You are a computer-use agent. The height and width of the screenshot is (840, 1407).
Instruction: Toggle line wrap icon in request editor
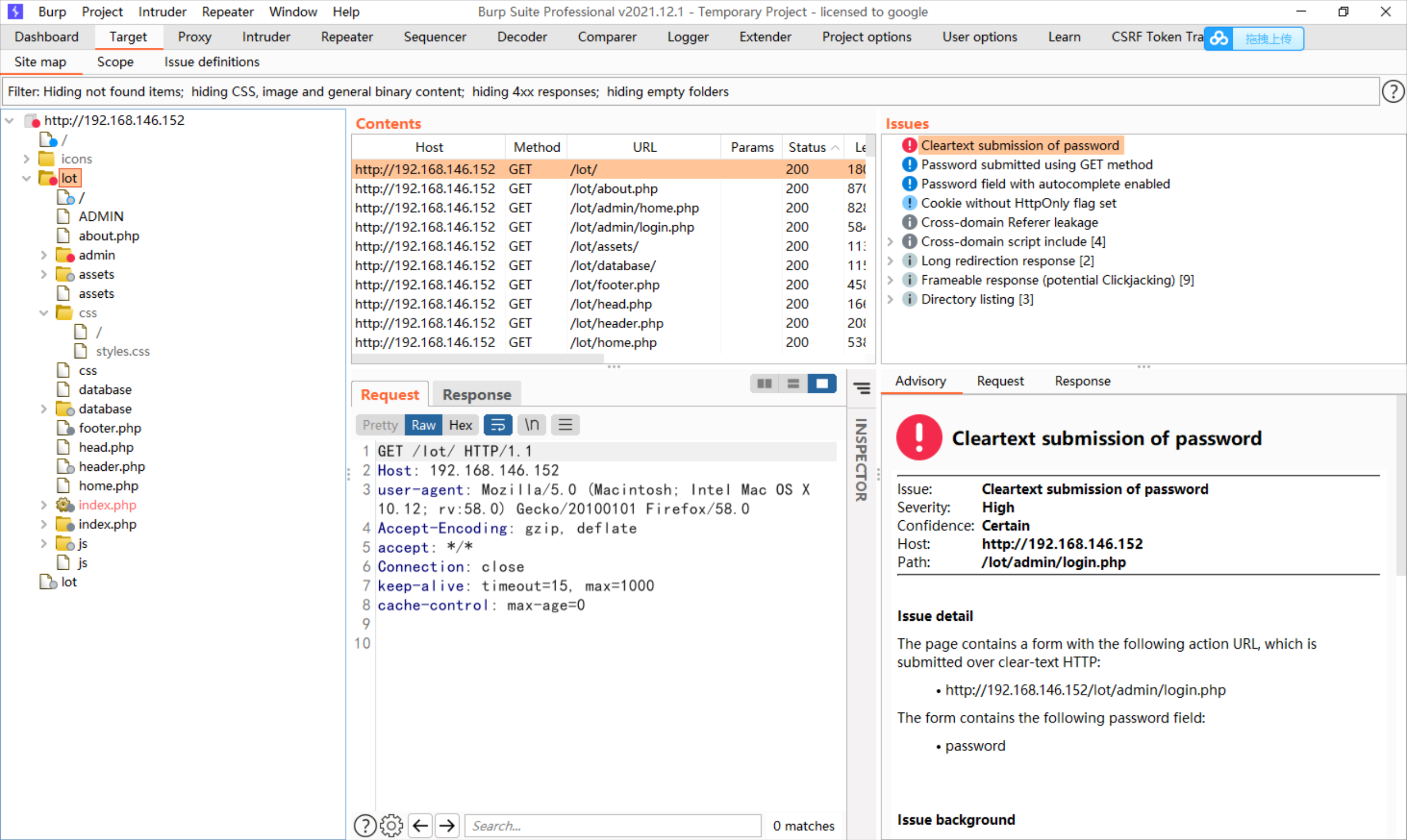point(498,425)
